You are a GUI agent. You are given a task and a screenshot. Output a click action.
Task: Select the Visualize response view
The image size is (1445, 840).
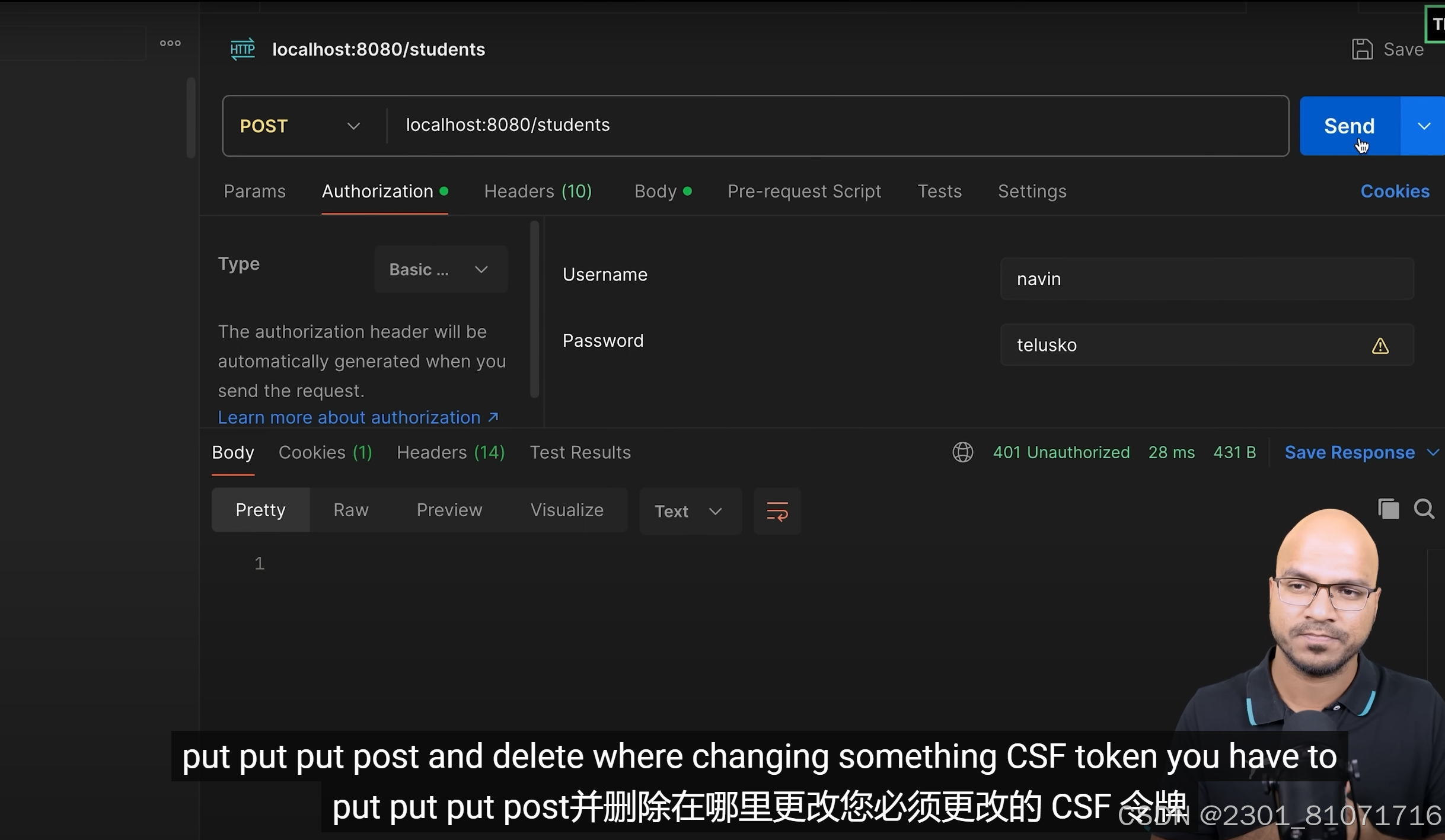pyautogui.click(x=566, y=510)
